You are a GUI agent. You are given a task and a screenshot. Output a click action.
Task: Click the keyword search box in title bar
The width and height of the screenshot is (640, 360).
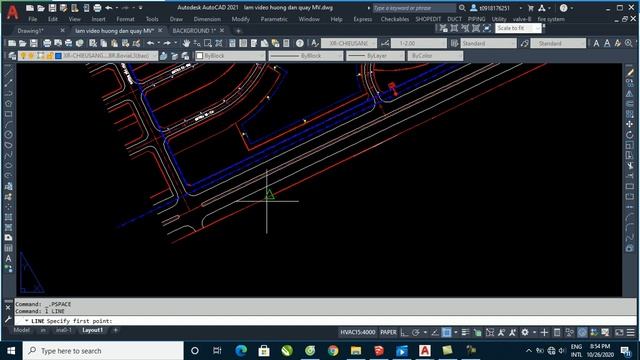[x=414, y=8]
